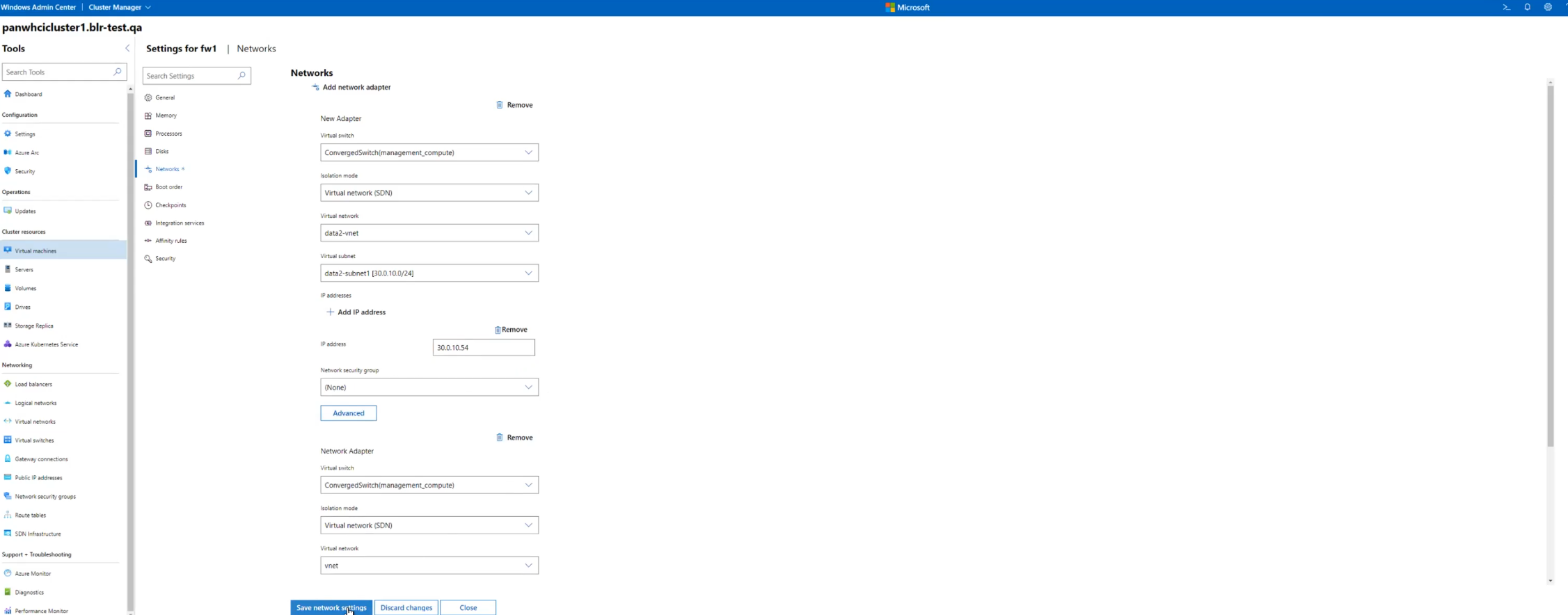Click the Load balancers icon

pyautogui.click(x=8, y=384)
